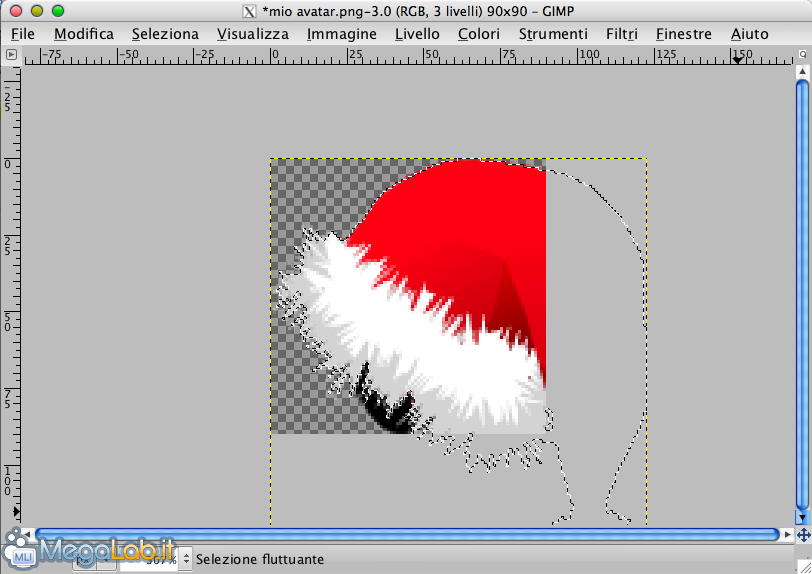Open the Modifica menu
Viewport: 812px width, 574px height.
click(x=84, y=34)
